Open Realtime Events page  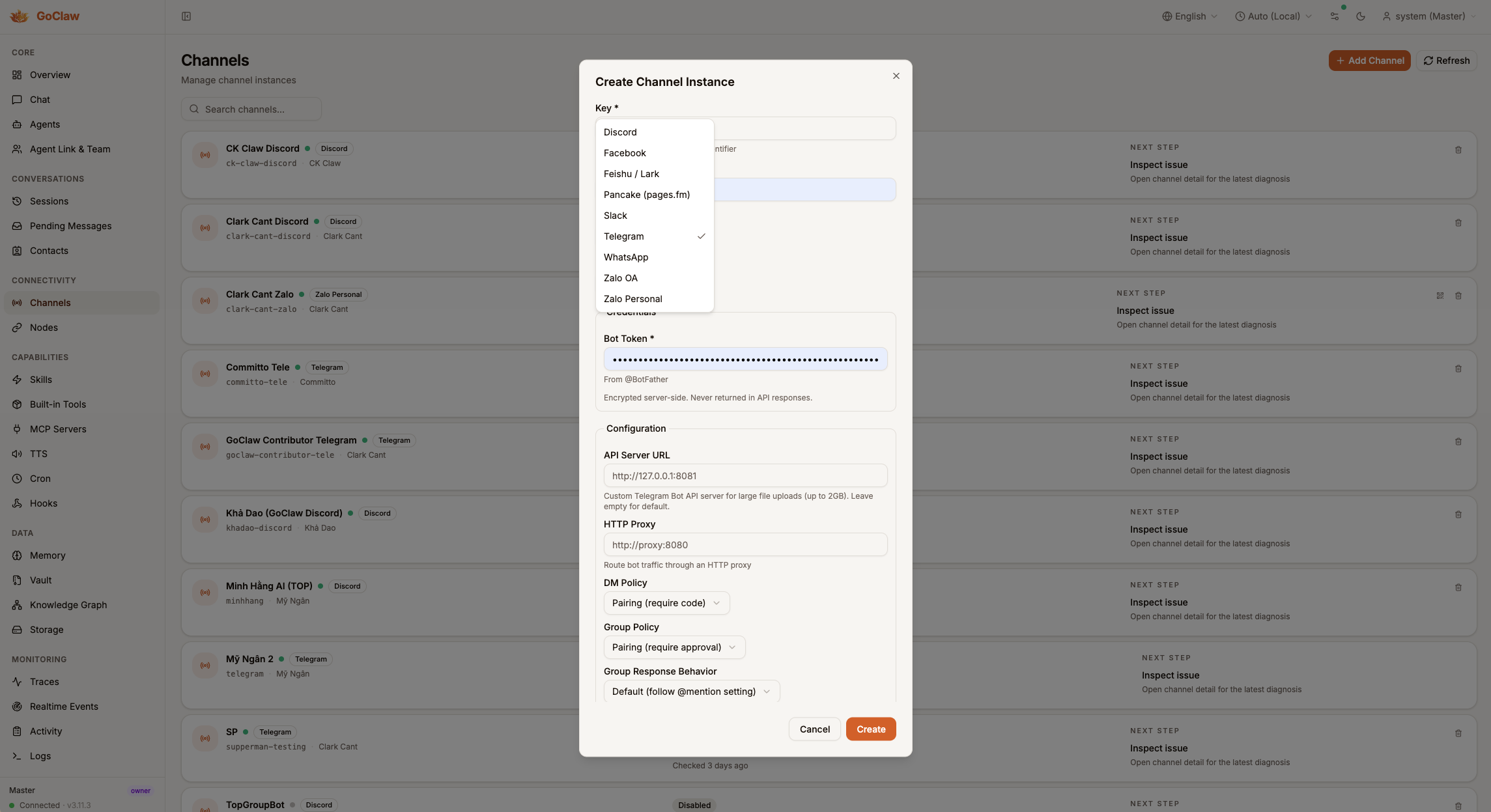(82, 707)
